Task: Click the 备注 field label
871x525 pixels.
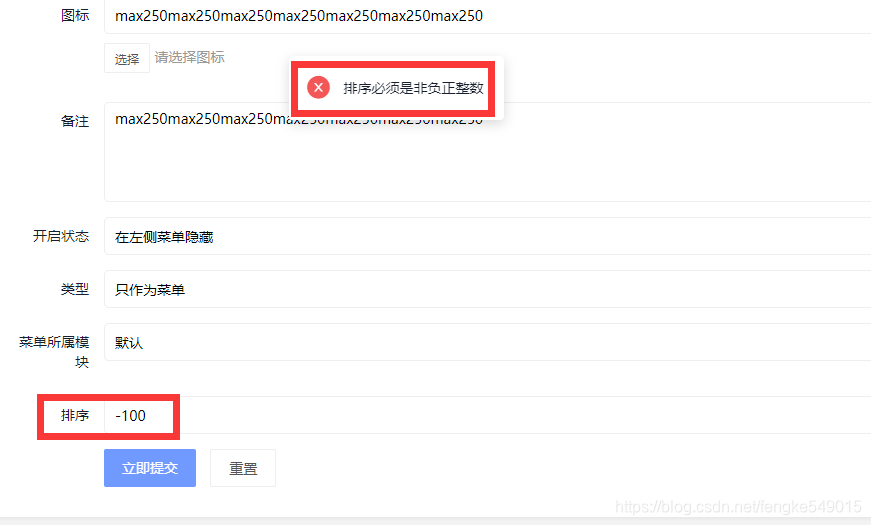Action: pyautogui.click(x=75, y=121)
